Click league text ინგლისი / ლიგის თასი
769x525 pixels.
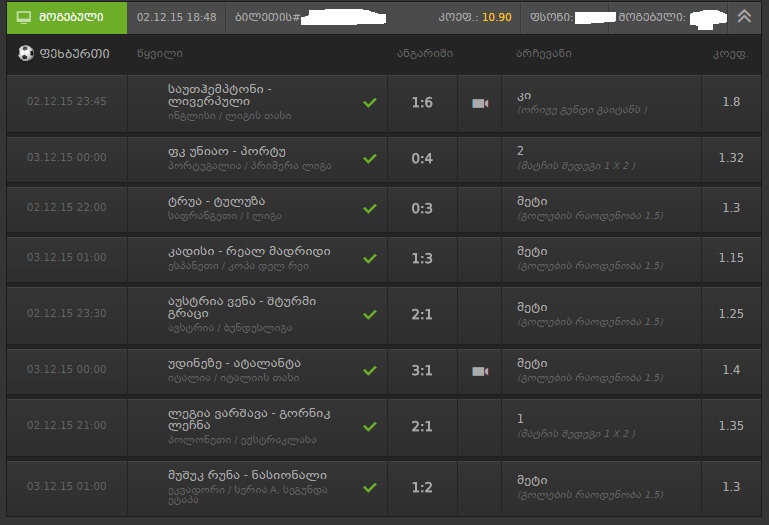coord(230,116)
